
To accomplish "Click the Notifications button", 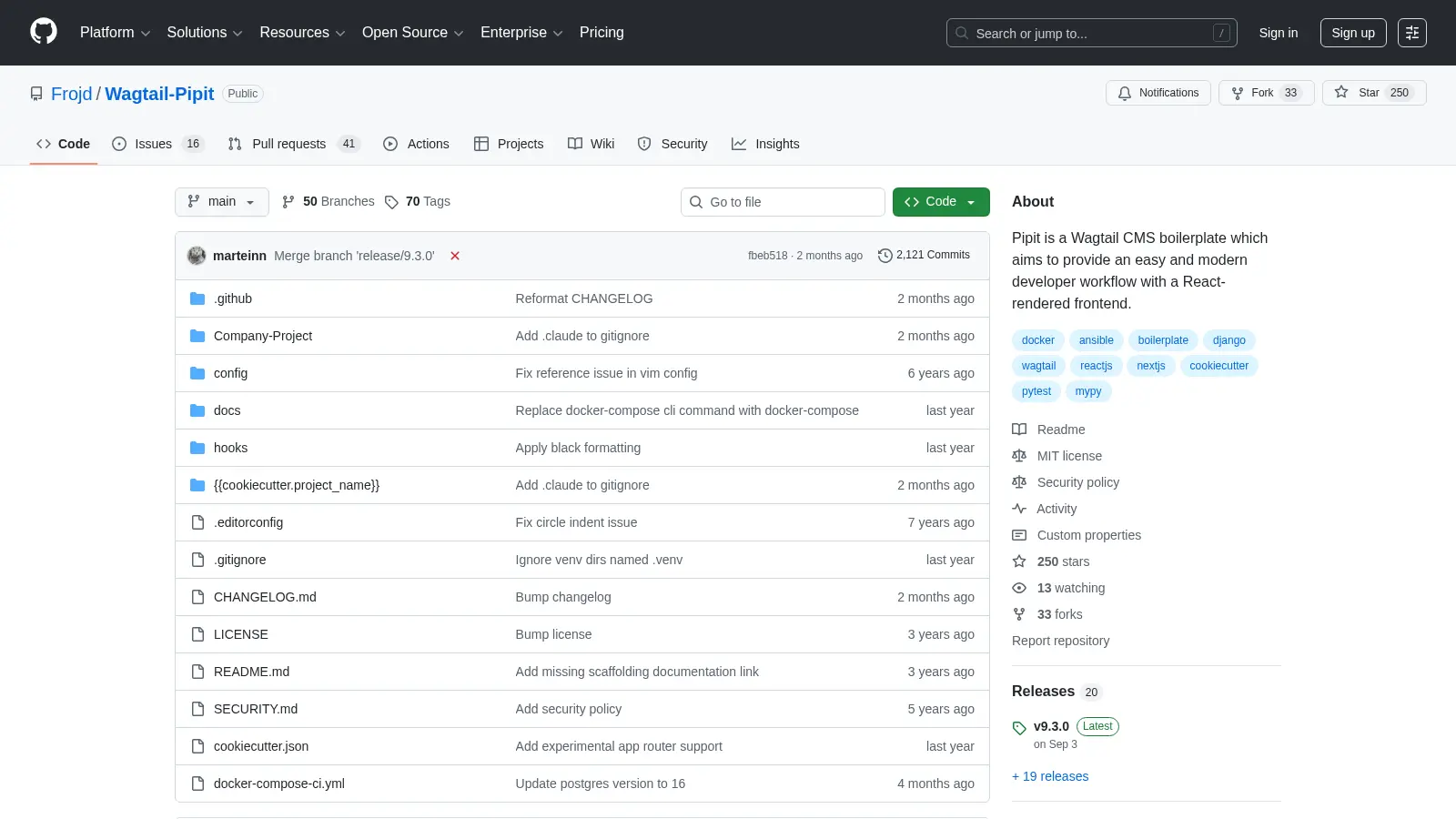I will tap(1158, 93).
